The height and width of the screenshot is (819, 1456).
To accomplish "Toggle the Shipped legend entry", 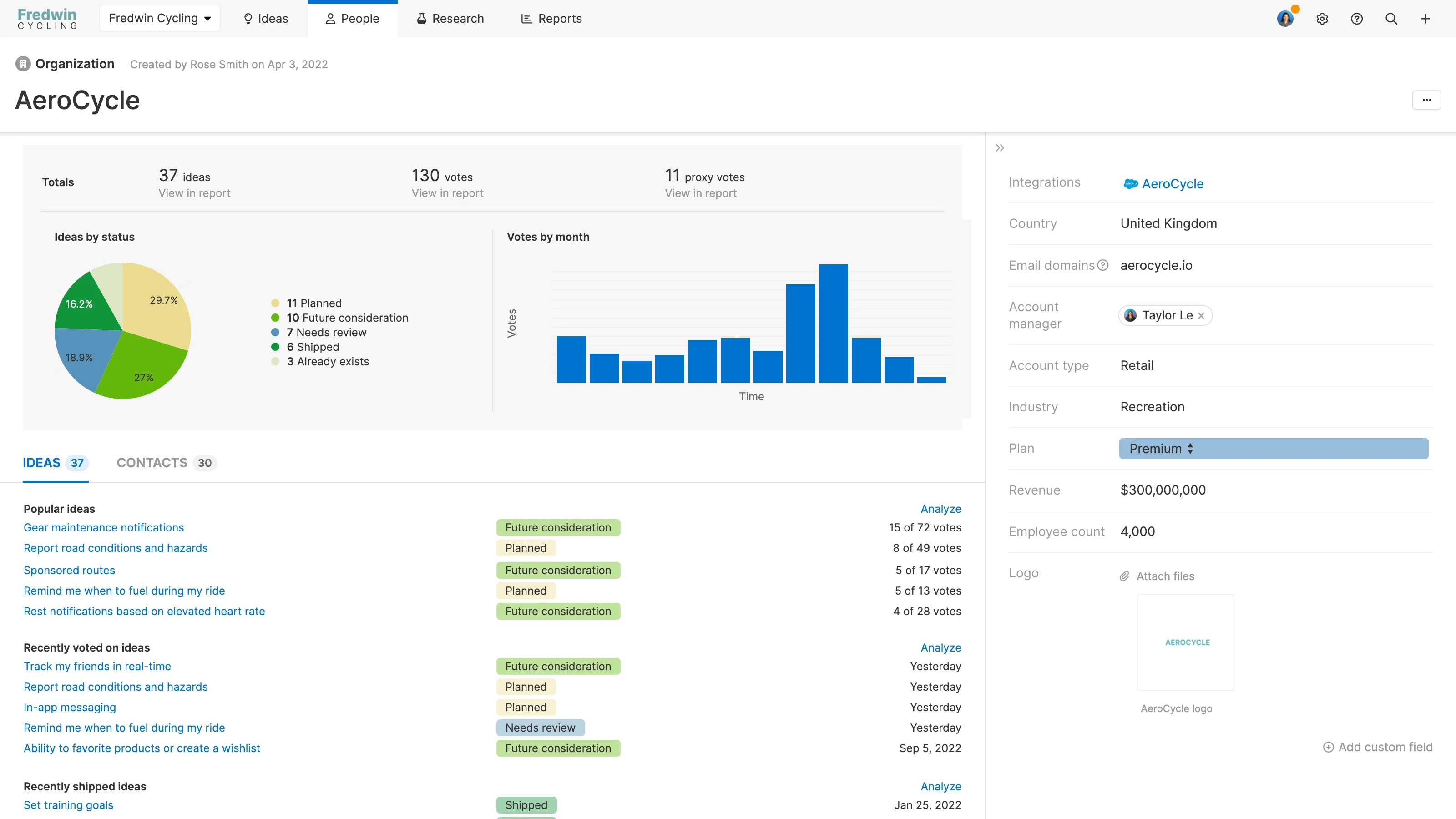I will 313,347.
